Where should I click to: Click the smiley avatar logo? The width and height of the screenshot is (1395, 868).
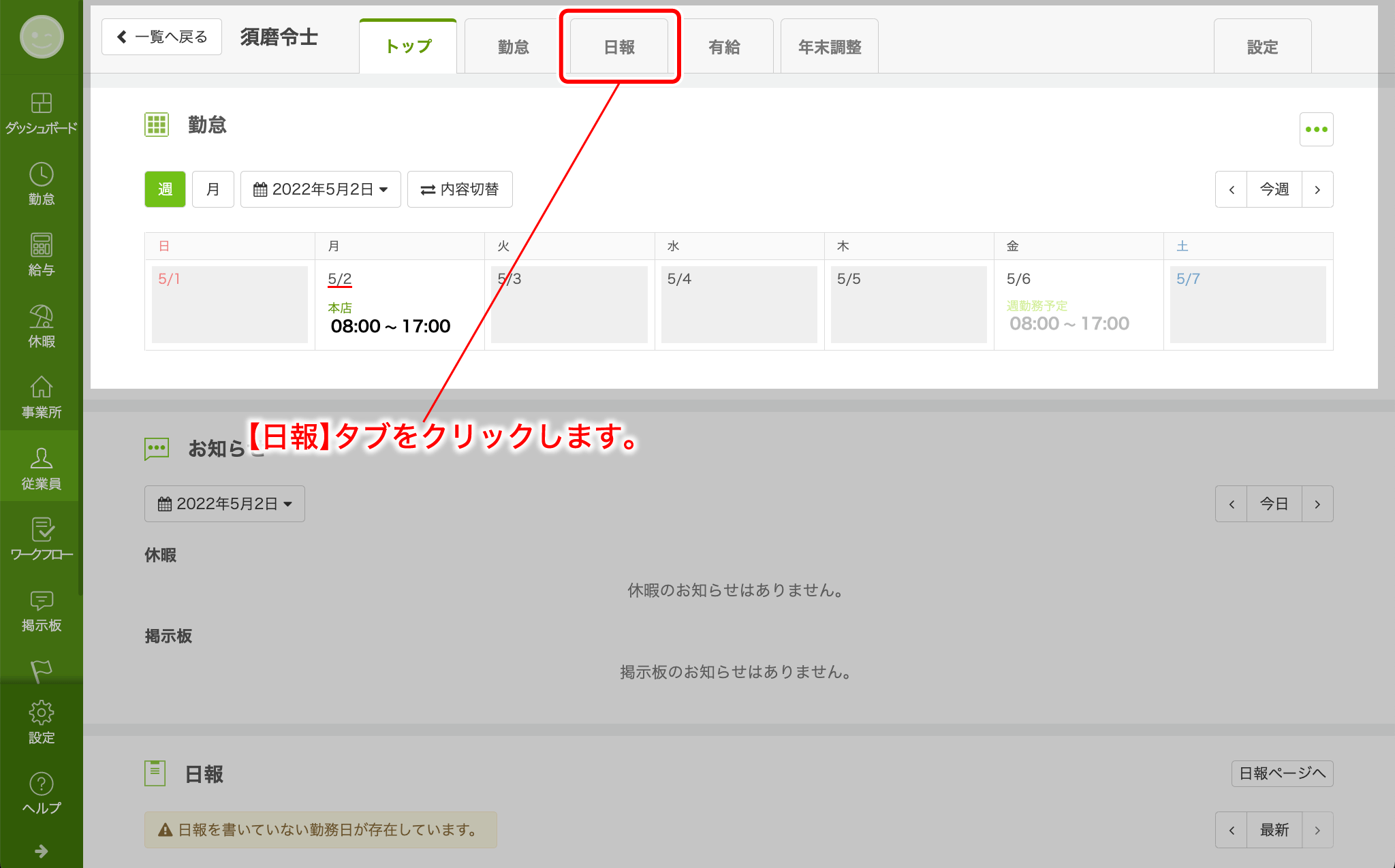point(42,37)
